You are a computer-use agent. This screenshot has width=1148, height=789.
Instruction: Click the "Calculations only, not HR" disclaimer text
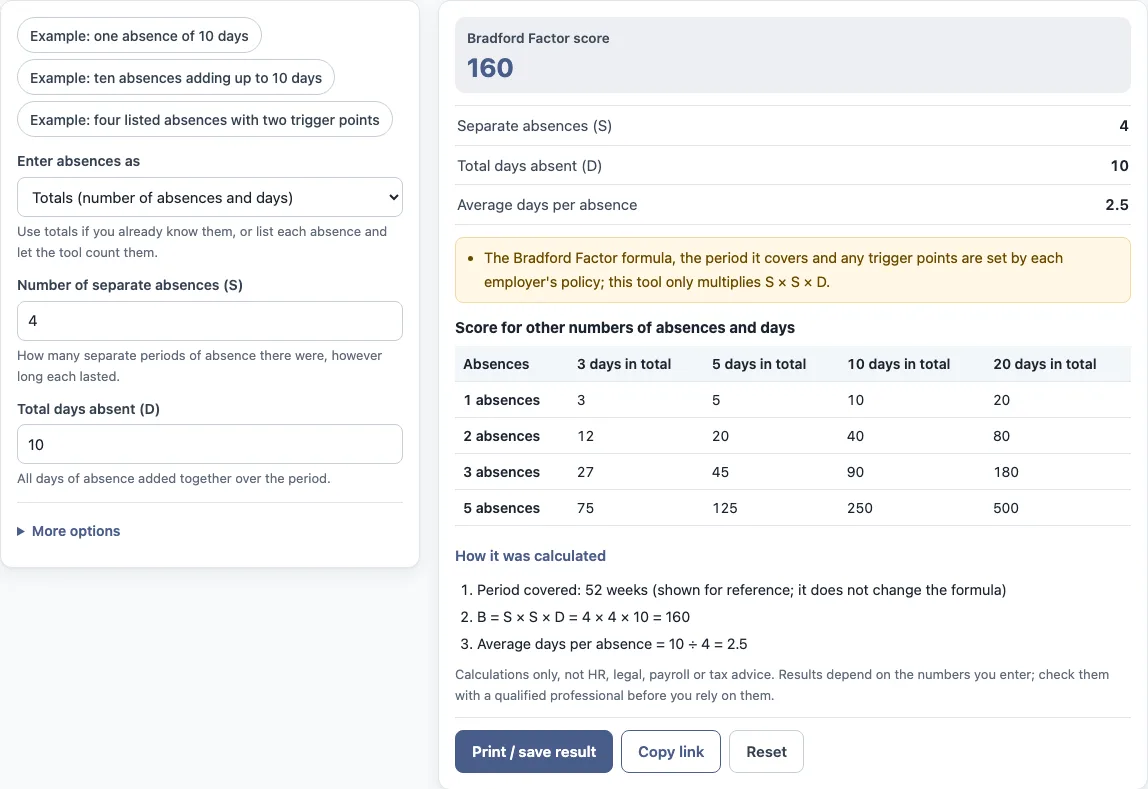coord(782,684)
